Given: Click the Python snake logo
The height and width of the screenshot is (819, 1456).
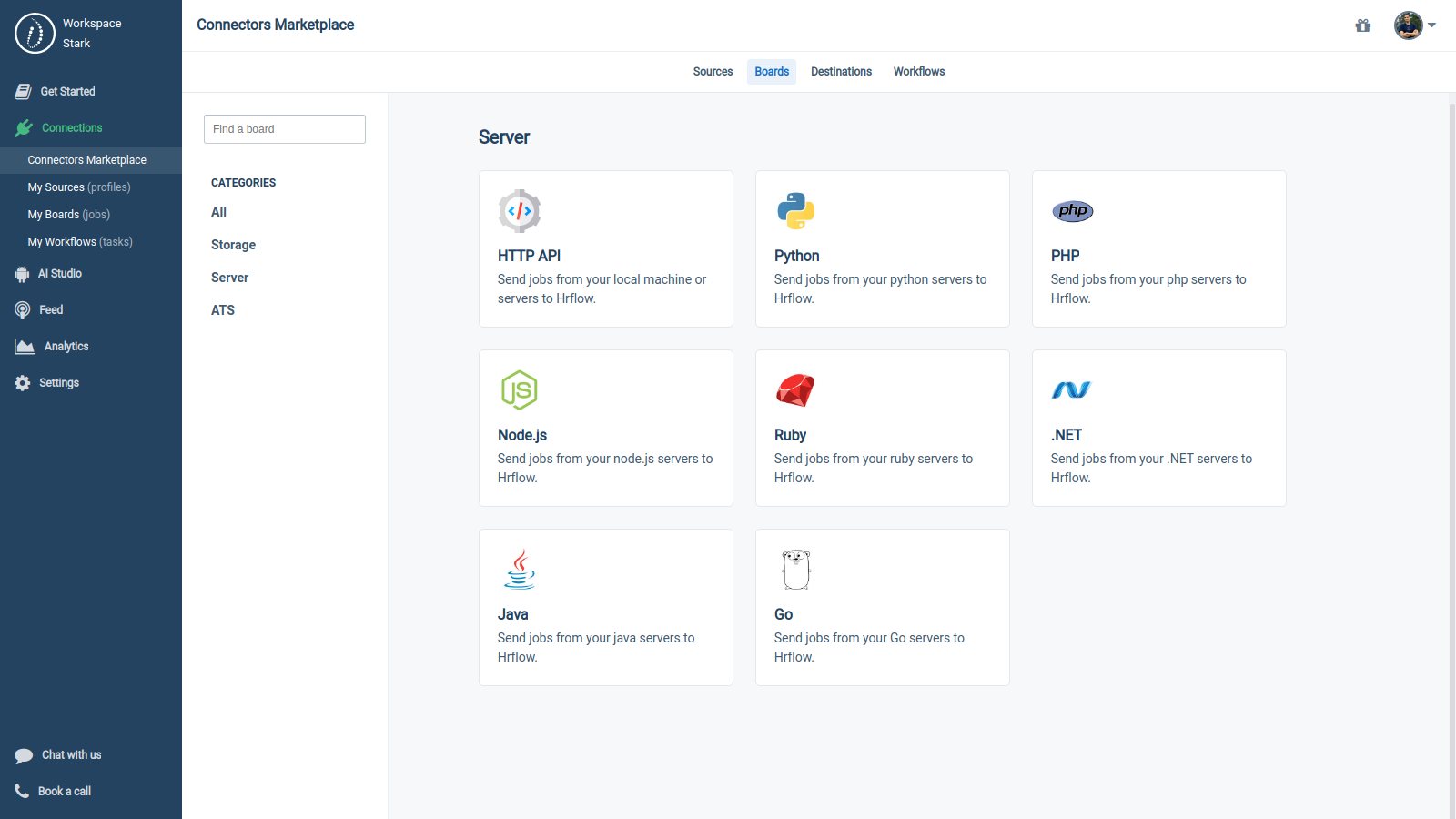Looking at the screenshot, I should pyautogui.click(x=796, y=211).
